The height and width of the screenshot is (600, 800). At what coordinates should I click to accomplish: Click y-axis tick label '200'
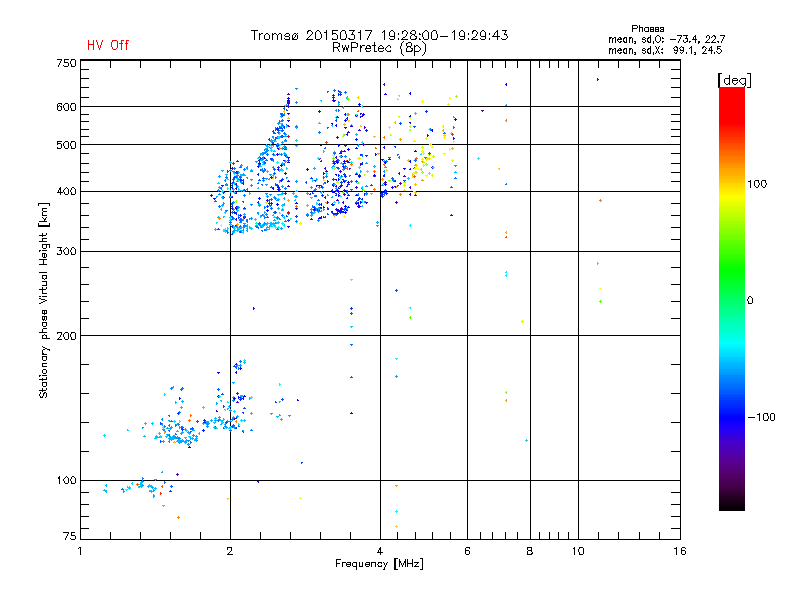[66, 336]
